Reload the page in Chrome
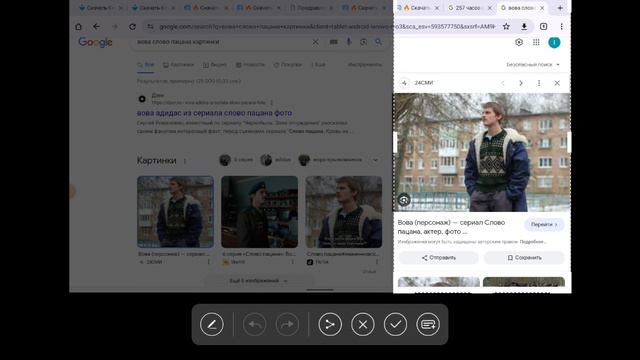This screenshot has height=360, width=640. [x=132, y=27]
